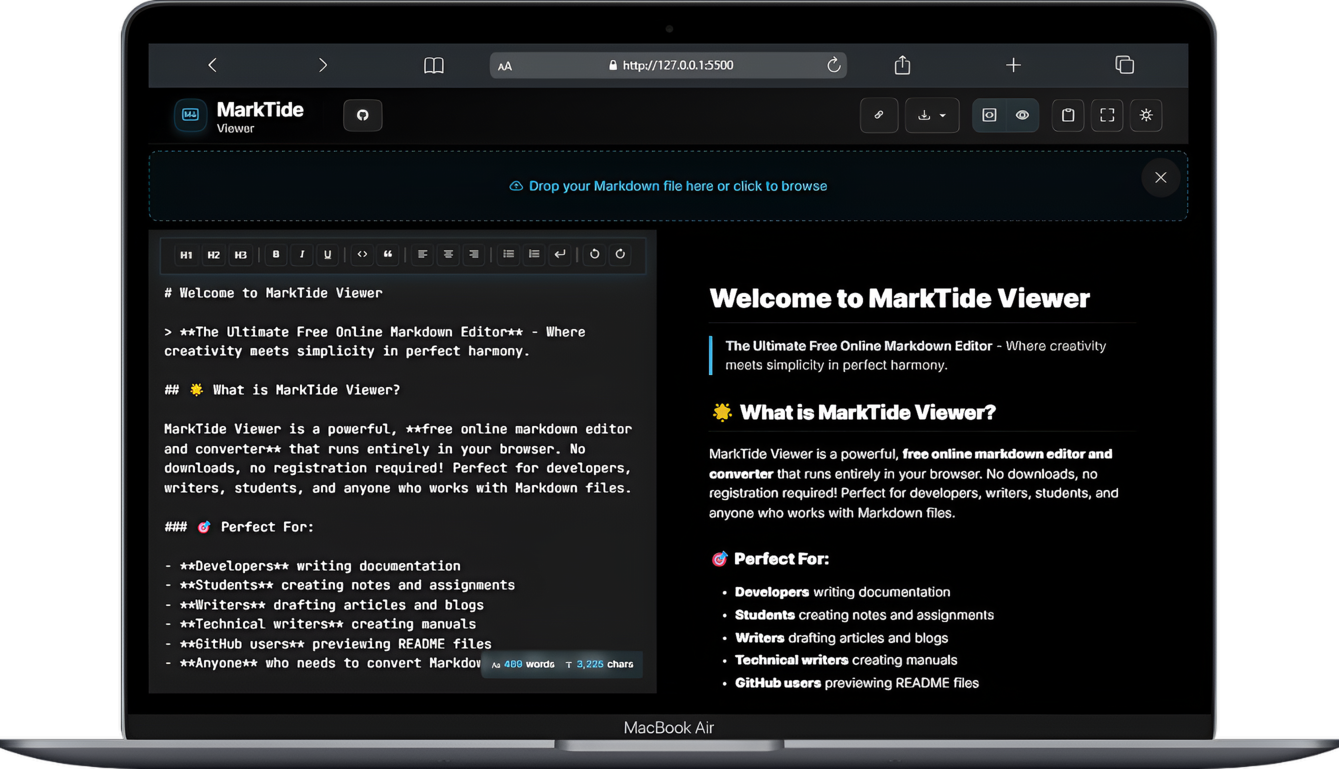Apply italic formatting

(x=302, y=255)
